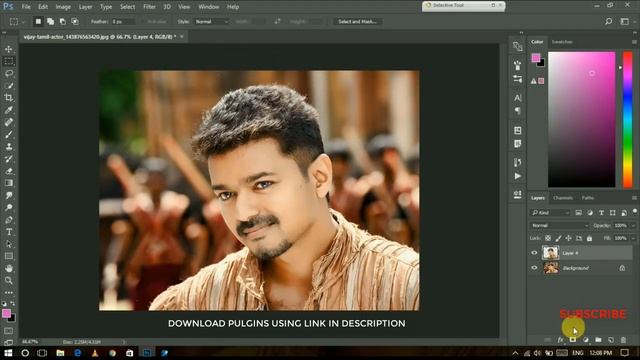
Task: Toggle lock all padlock icon
Action: pos(589,238)
